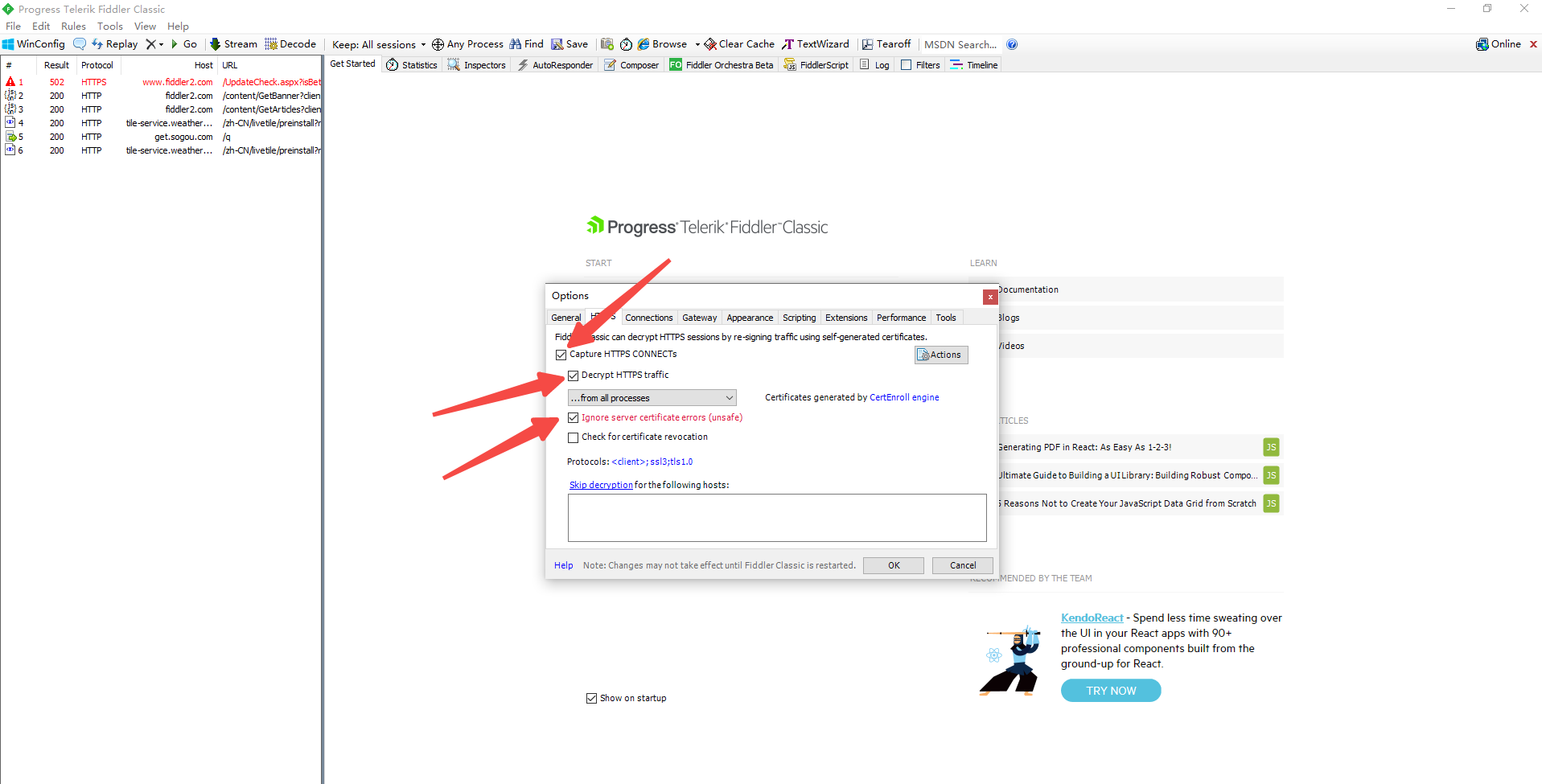Cancel the Options dialog
This screenshot has width=1542, height=784.
tap(963, 566)
